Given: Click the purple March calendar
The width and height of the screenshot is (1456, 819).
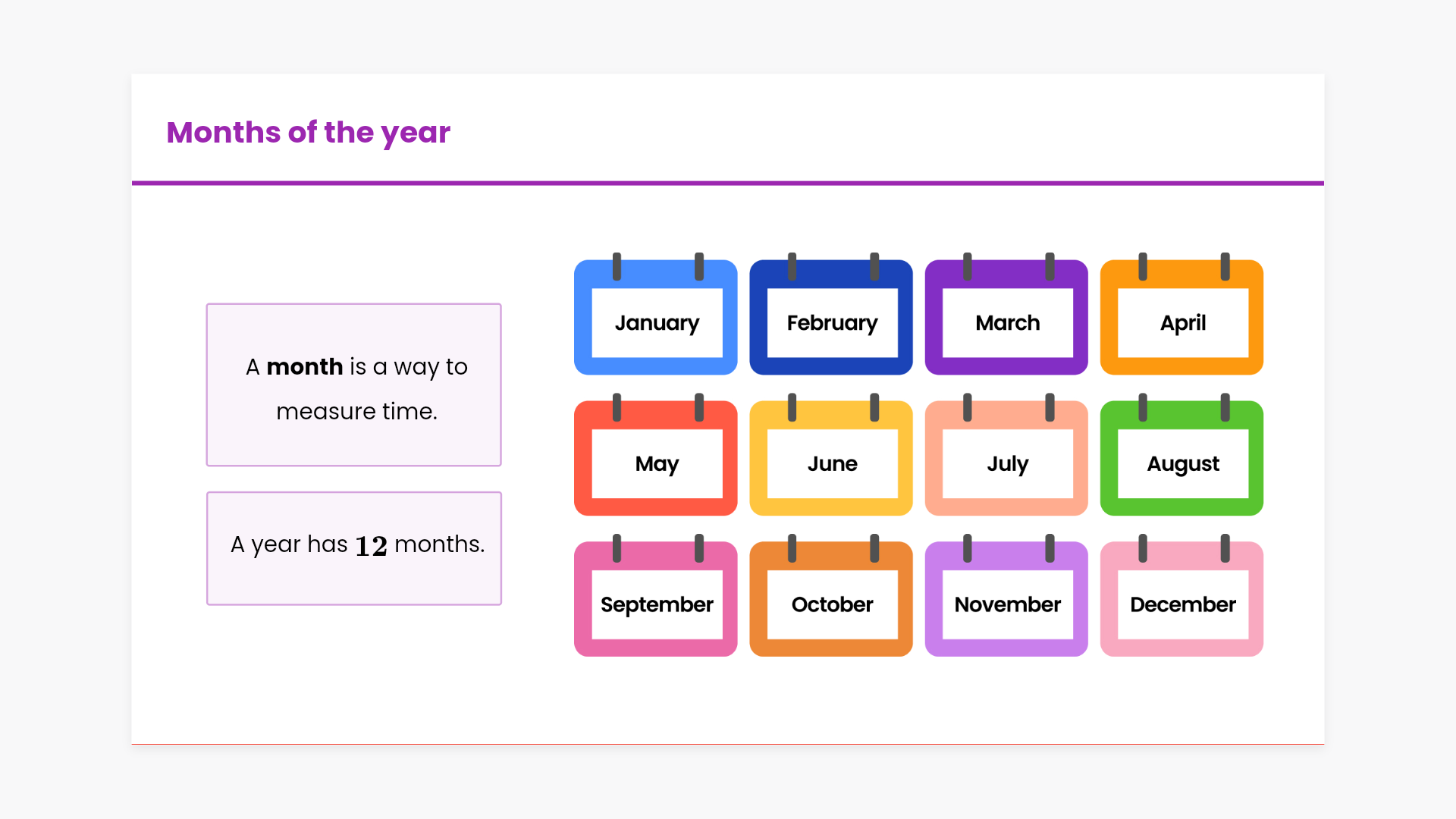Looking at the screenshot, I should point(1006,317).
